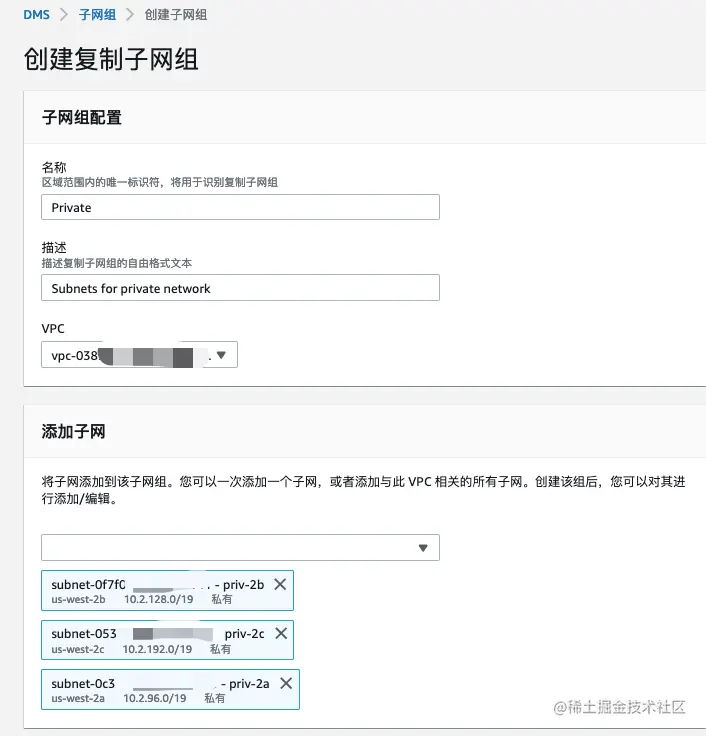706x736 pixels.
Task: Remove subnet priv-2b with X icon
Action: pyautogui.click(x=280, y=584)
